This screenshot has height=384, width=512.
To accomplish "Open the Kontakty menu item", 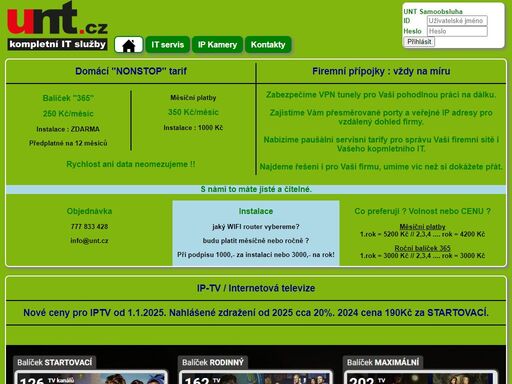I will pyautogui.click(x=268, y=45).
